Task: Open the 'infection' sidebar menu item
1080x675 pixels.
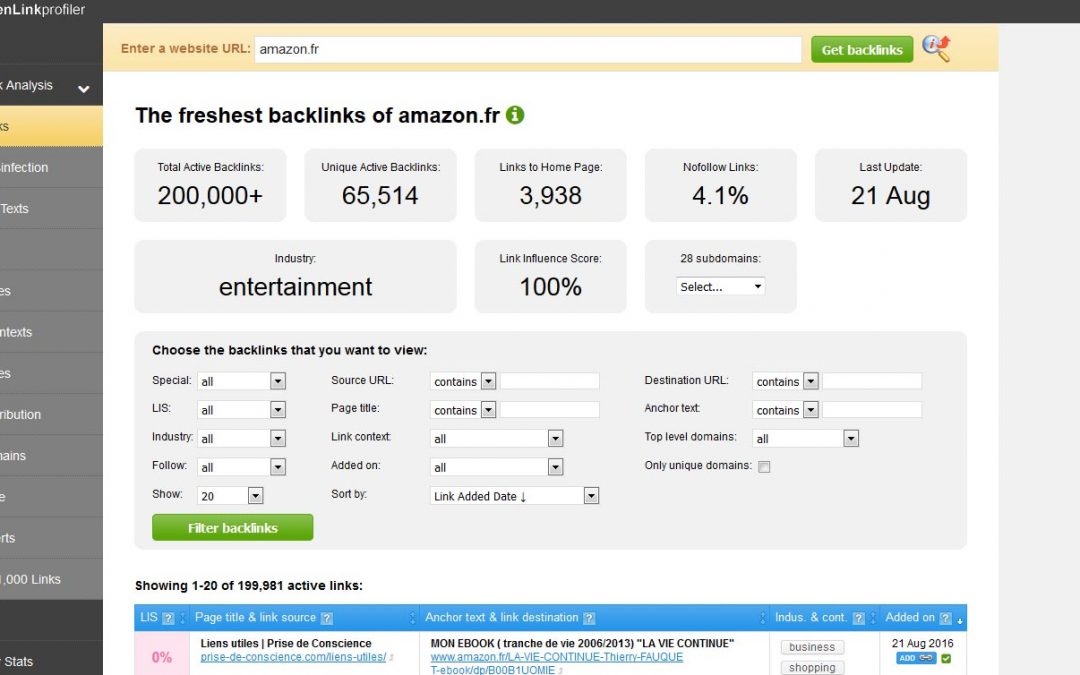Action: [x=51, y=167]
